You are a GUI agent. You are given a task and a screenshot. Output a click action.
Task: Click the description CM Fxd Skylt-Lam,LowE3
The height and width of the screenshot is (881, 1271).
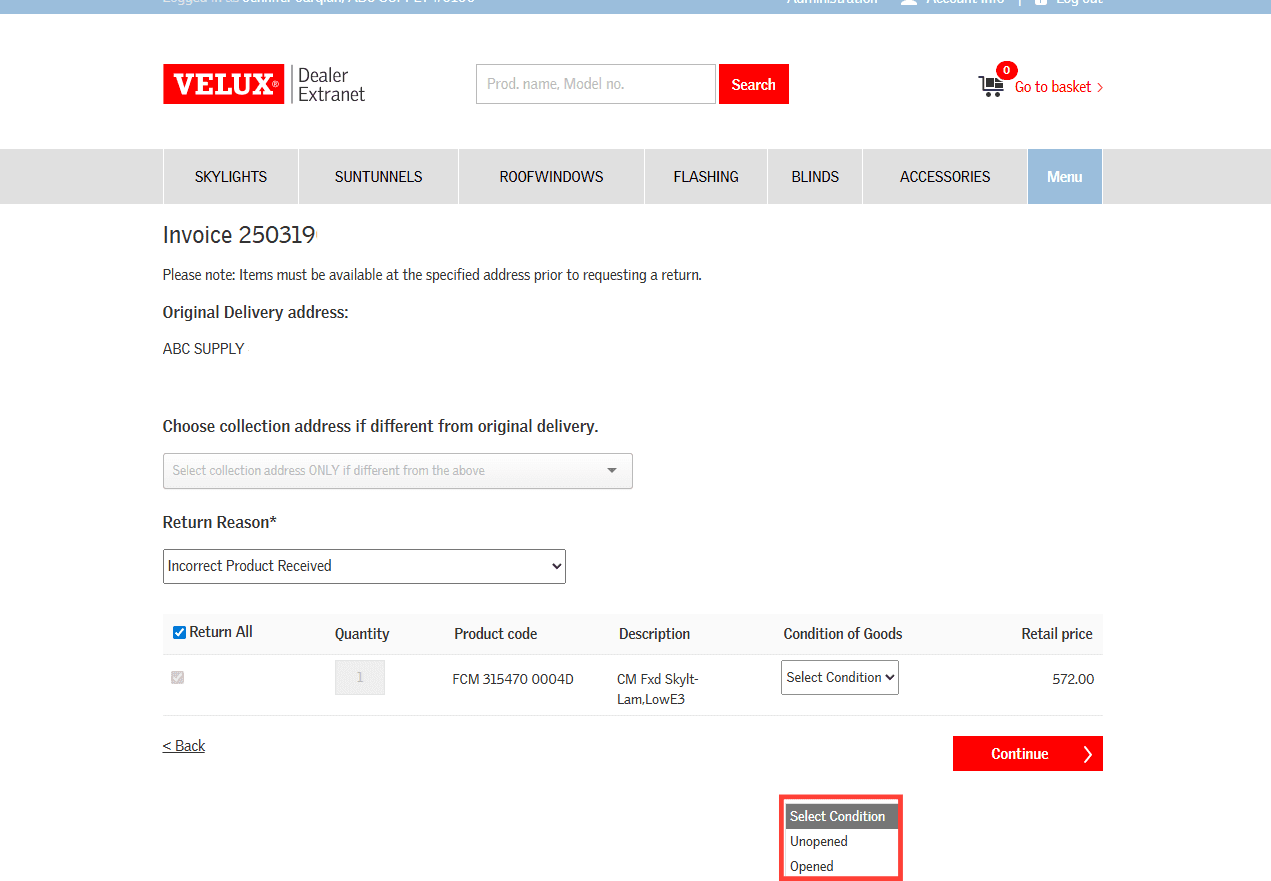click(658, 689)
